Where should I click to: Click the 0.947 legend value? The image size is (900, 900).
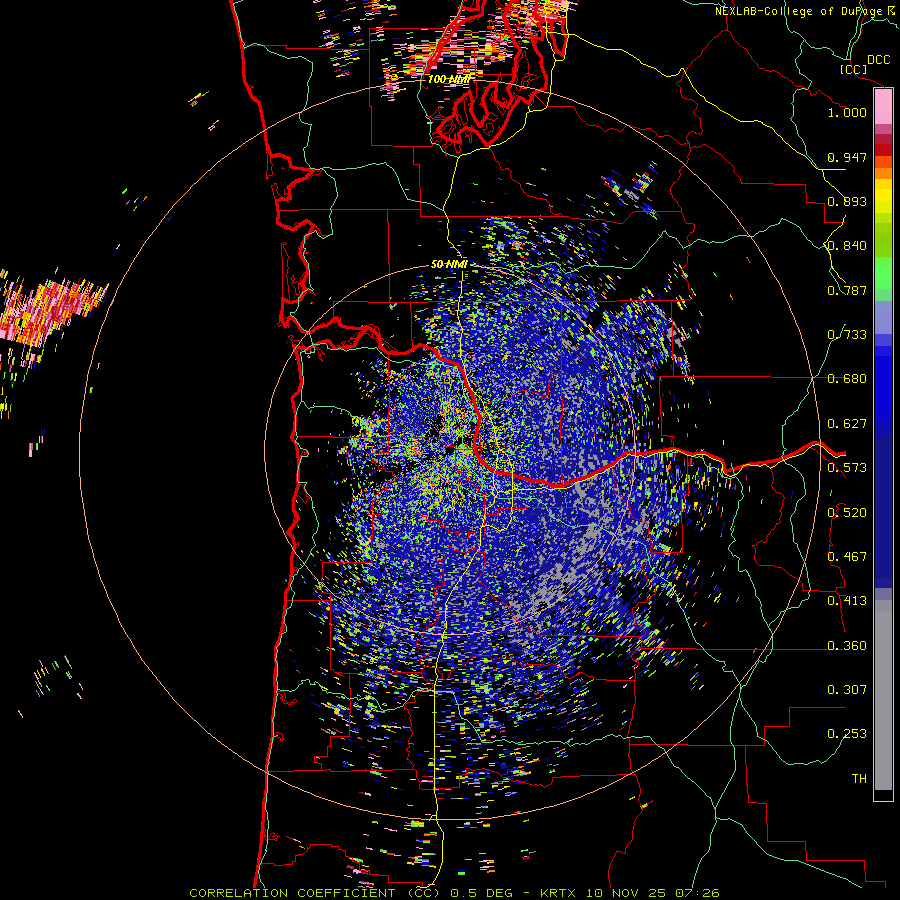coord(847,157)
